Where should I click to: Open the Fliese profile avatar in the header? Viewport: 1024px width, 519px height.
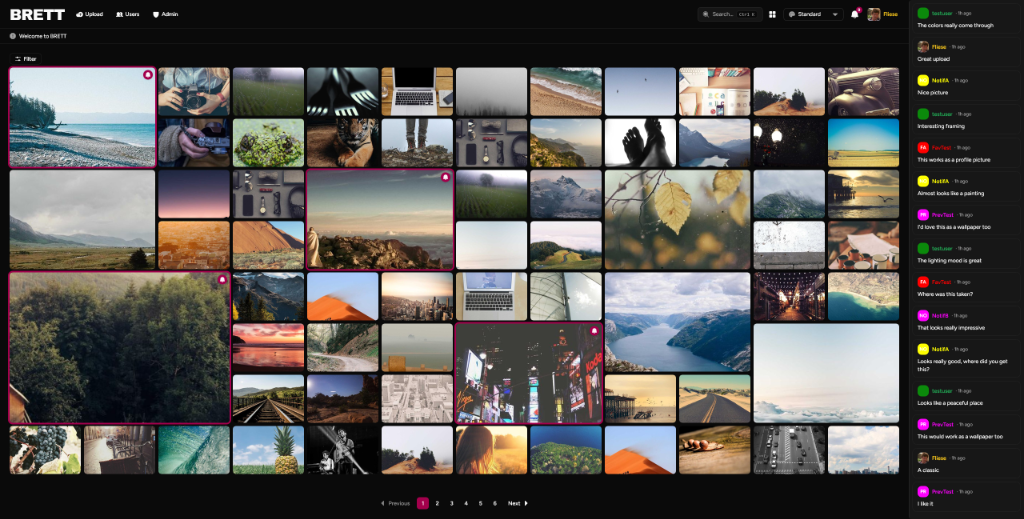873,14
